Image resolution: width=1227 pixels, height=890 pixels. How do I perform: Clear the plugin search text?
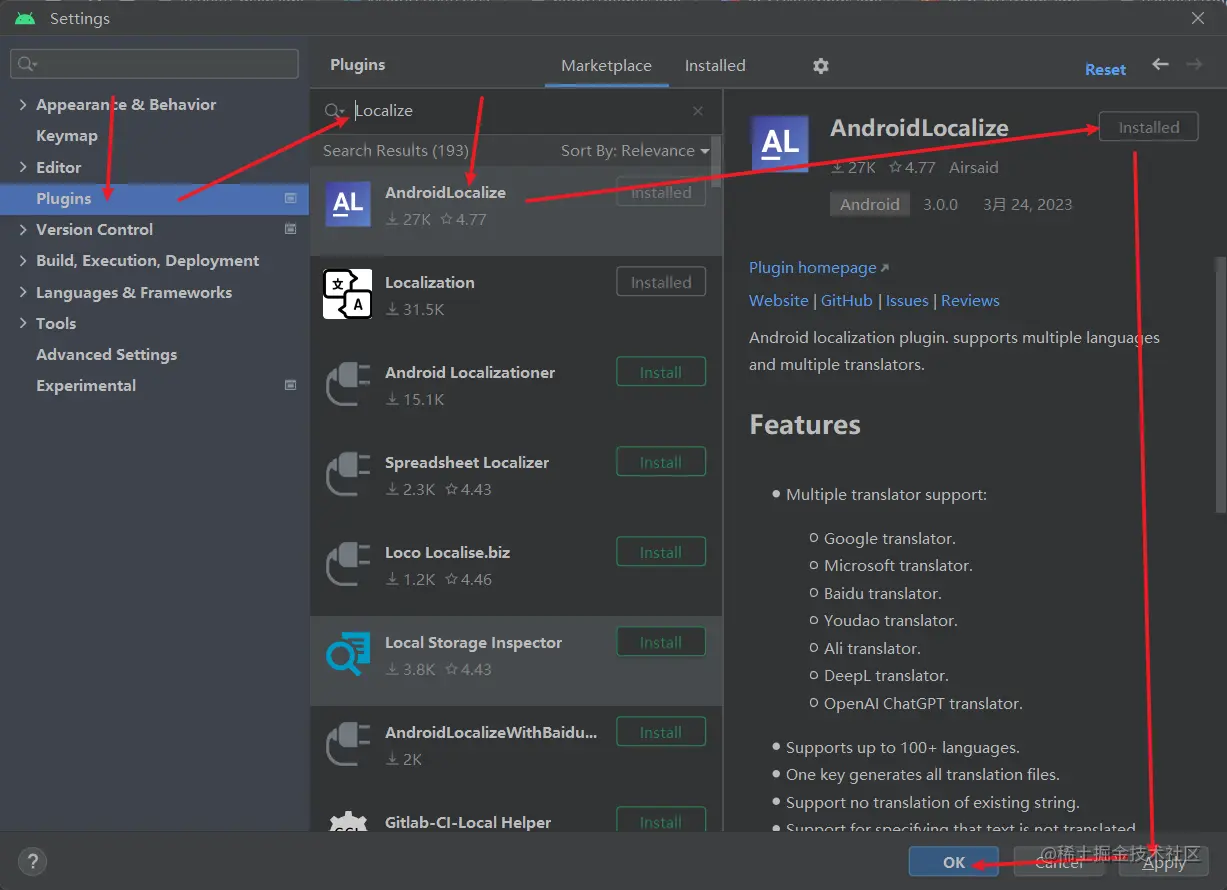[698, 111]
